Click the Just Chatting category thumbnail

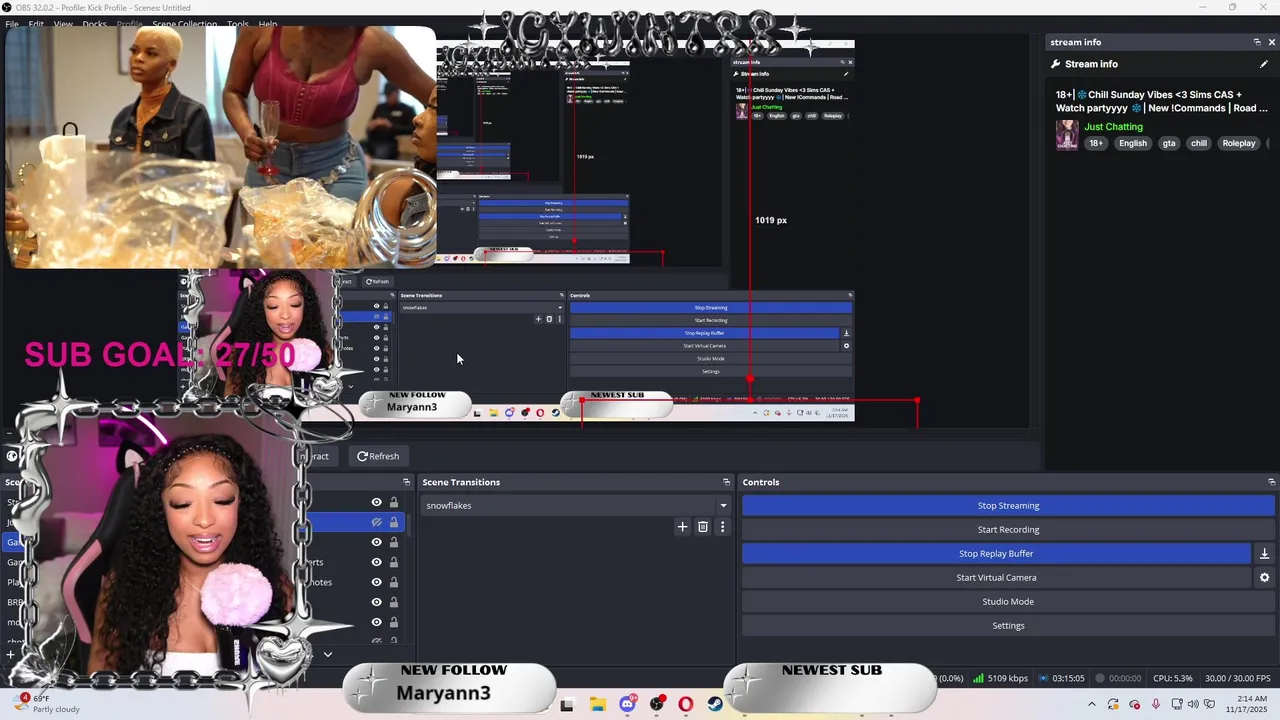coord(1067,134)
